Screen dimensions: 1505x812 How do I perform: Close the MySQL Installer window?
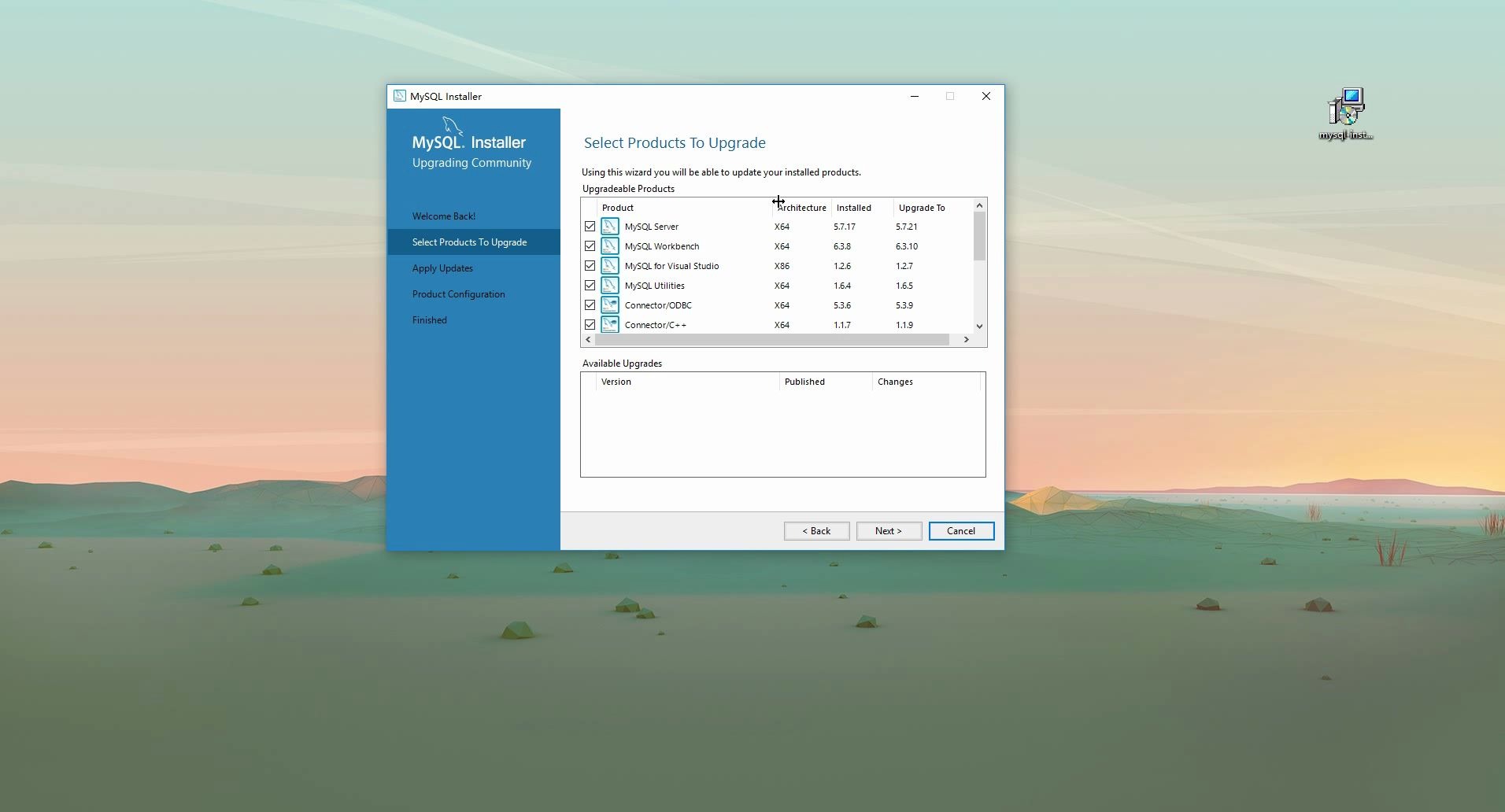[986, 96]
